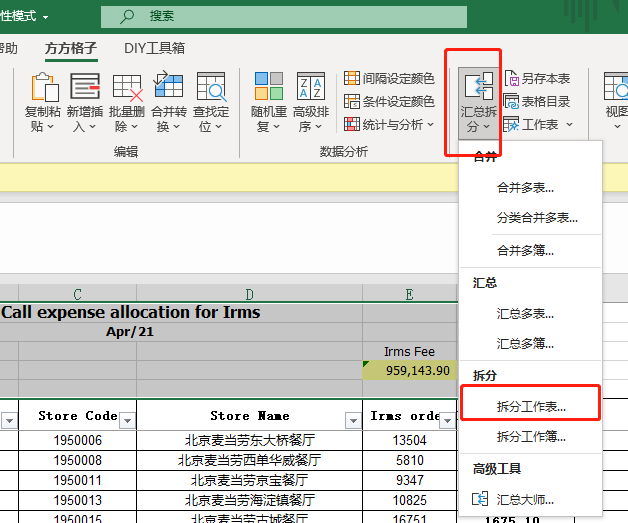The image size is (628, 523).
Task: Click the 视图 icon at ribbon edge
Action: coord(616,86)
